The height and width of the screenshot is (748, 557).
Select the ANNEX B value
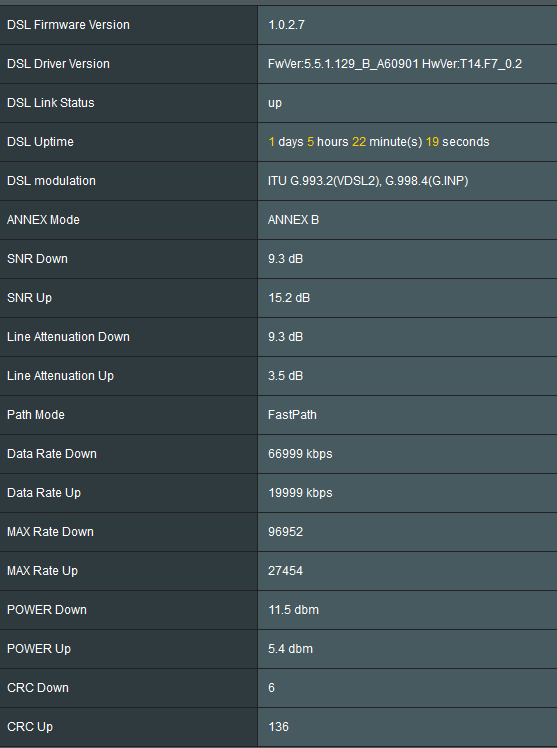(x=293, y=220)
